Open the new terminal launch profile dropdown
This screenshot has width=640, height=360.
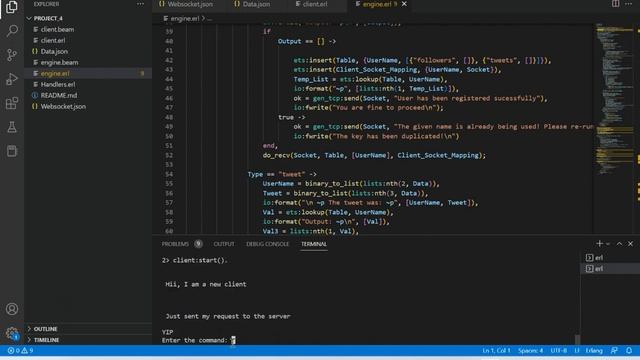pos(608,244)
